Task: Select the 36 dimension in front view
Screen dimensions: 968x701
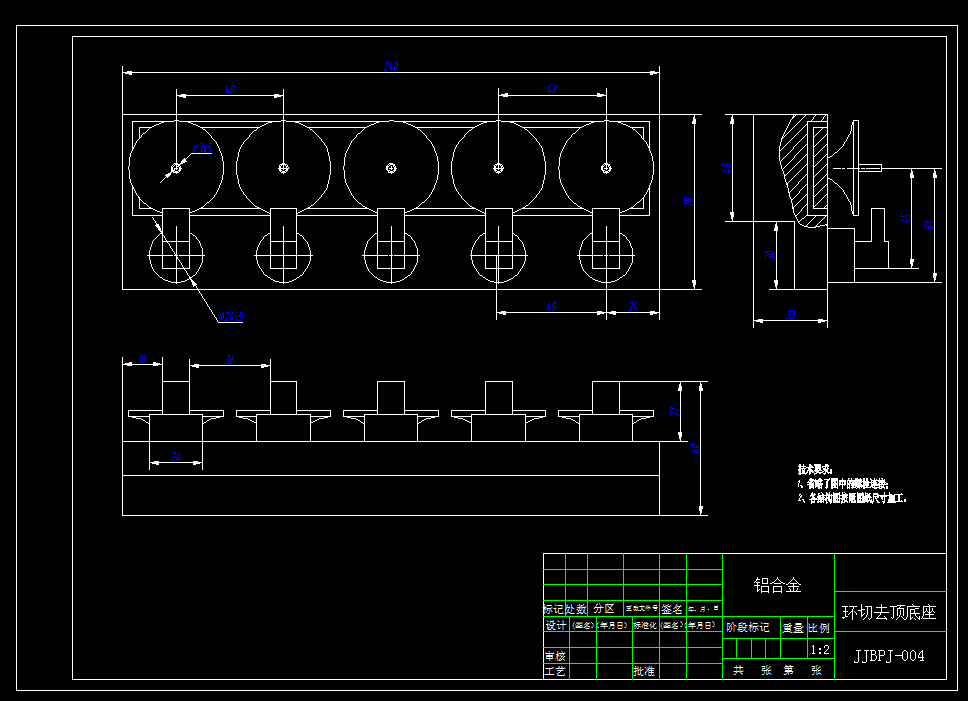Action: tap(230, 359)
